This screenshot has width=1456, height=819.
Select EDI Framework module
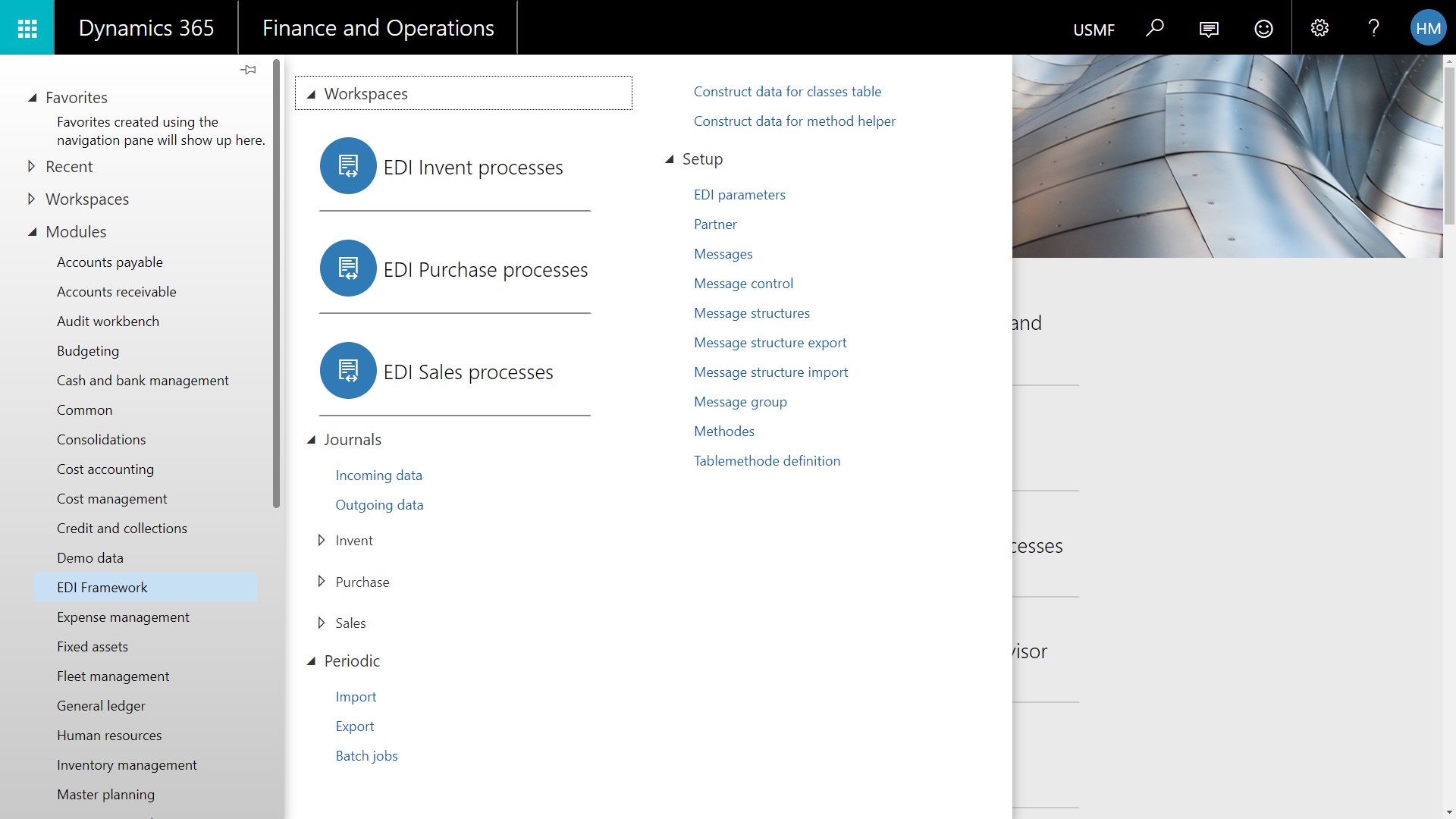(x=146, y=588)
